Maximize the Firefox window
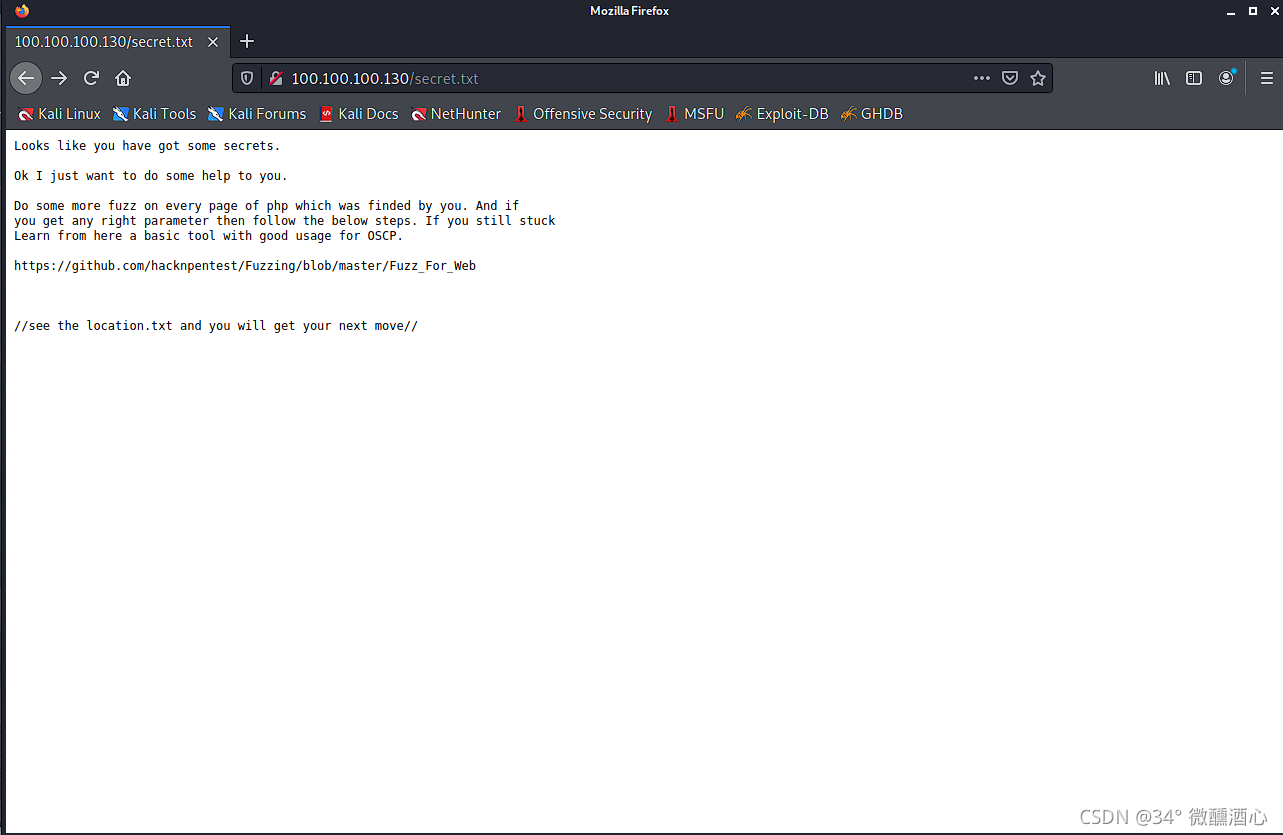Image resolution: width=1283 pixels, height=835 pixels. 1252,11
